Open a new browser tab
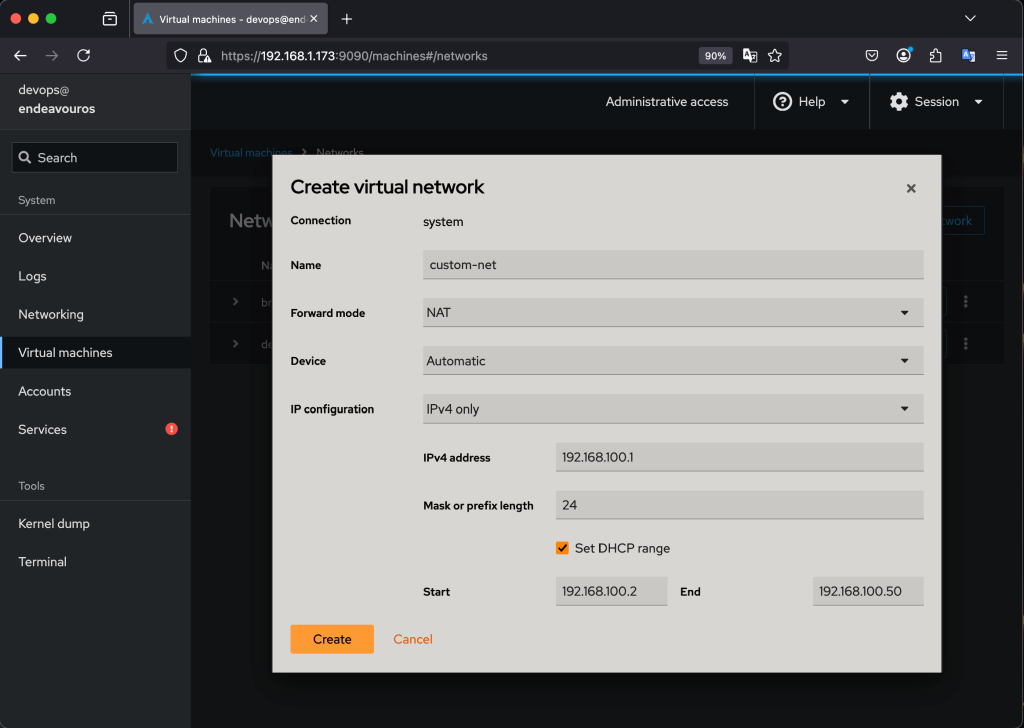Screen dimensions: 1024x728 (347, 19)
